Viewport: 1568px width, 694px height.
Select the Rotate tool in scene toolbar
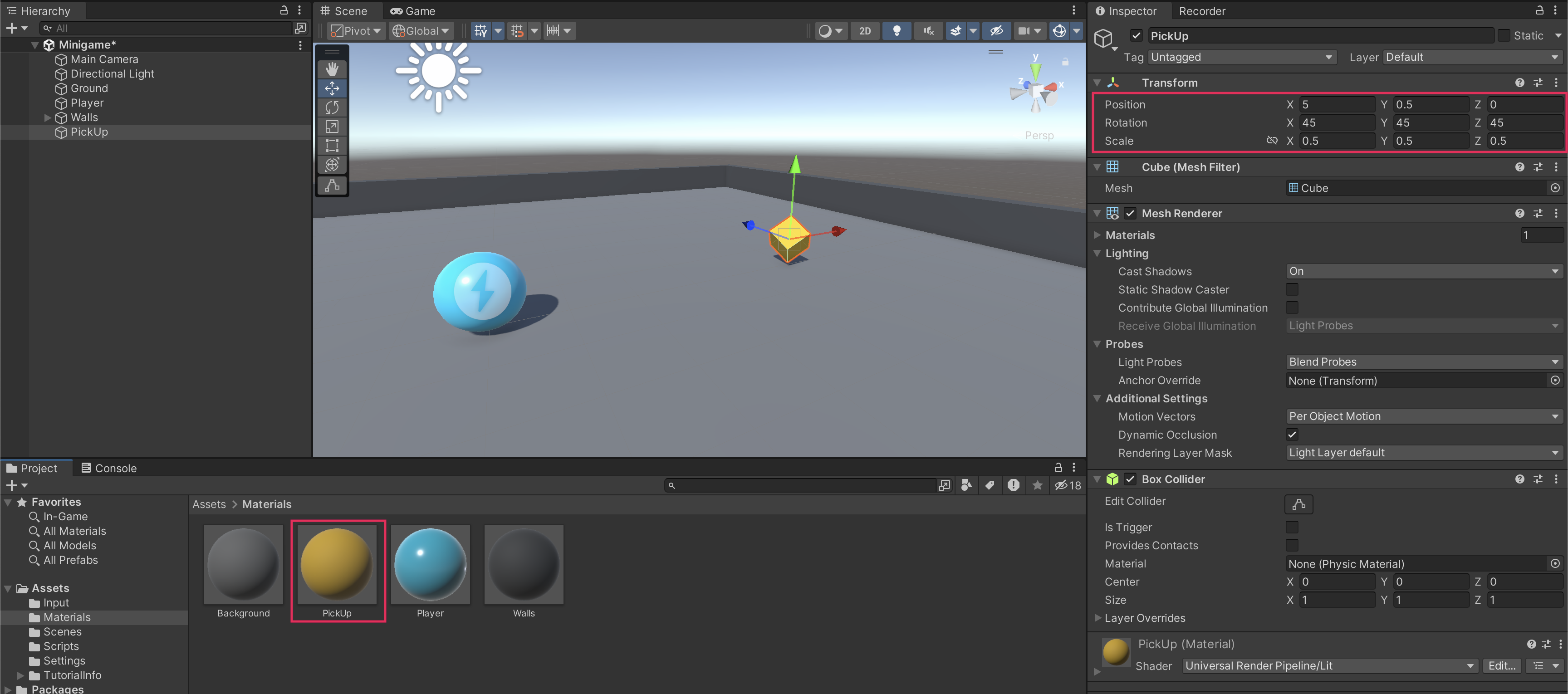332,108
